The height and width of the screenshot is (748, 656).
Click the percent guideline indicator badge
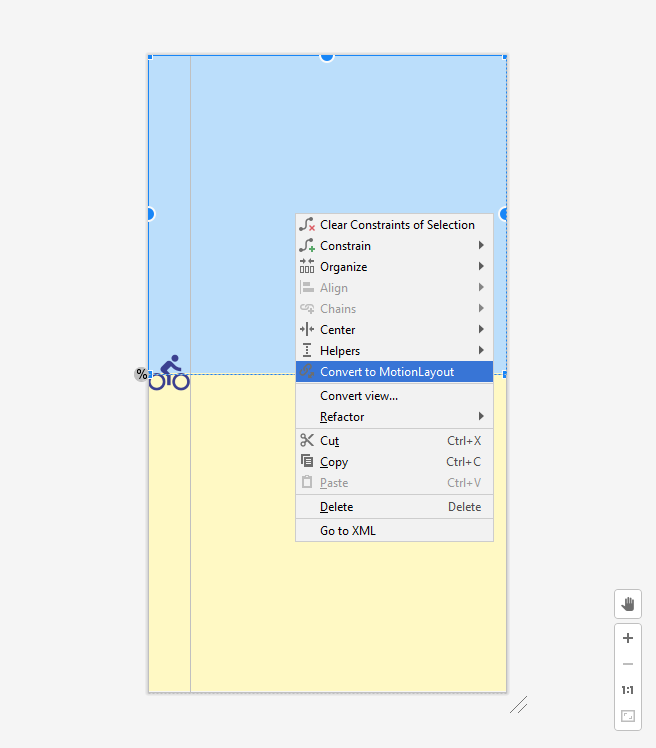pos(141,374)
